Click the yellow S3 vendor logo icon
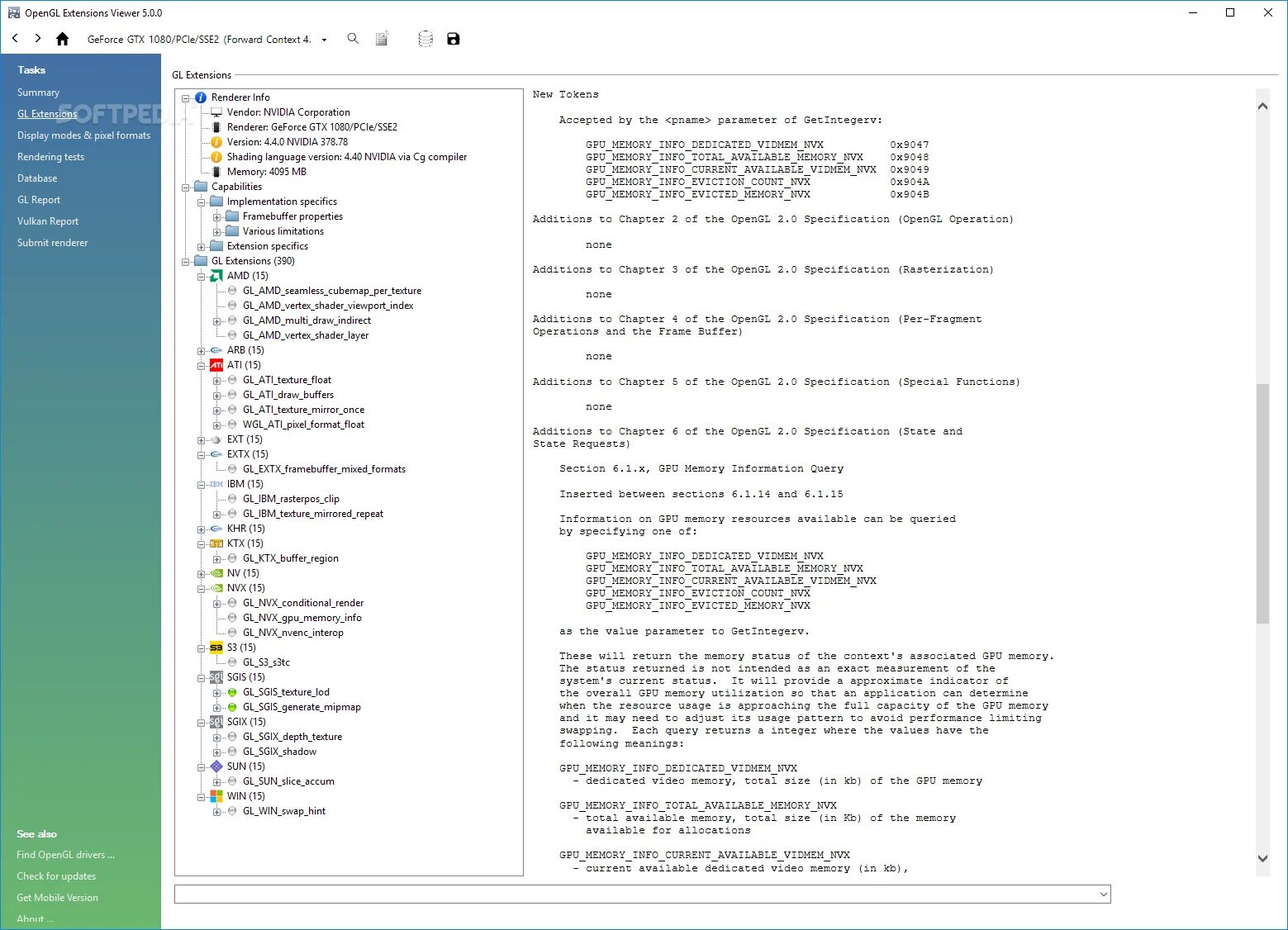1288x930 pixels. point(216,648)
